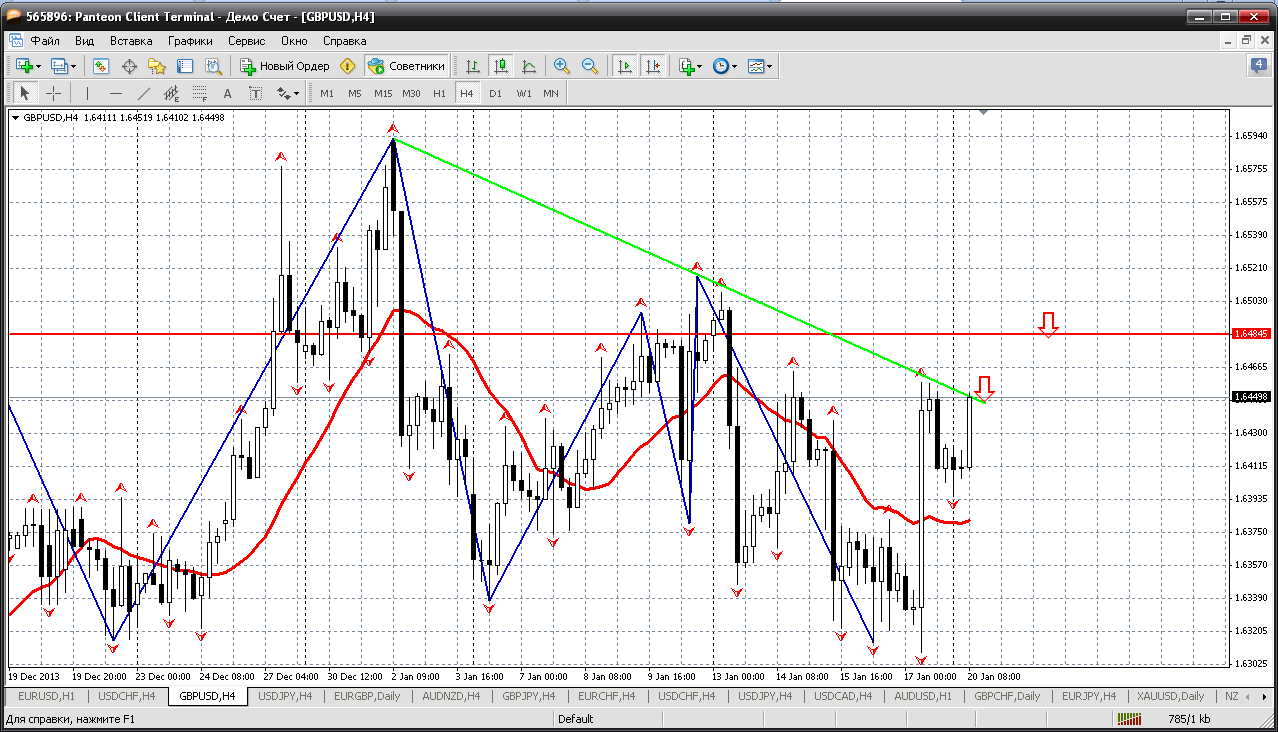Select the equidistant channel tool

[171, 93]
